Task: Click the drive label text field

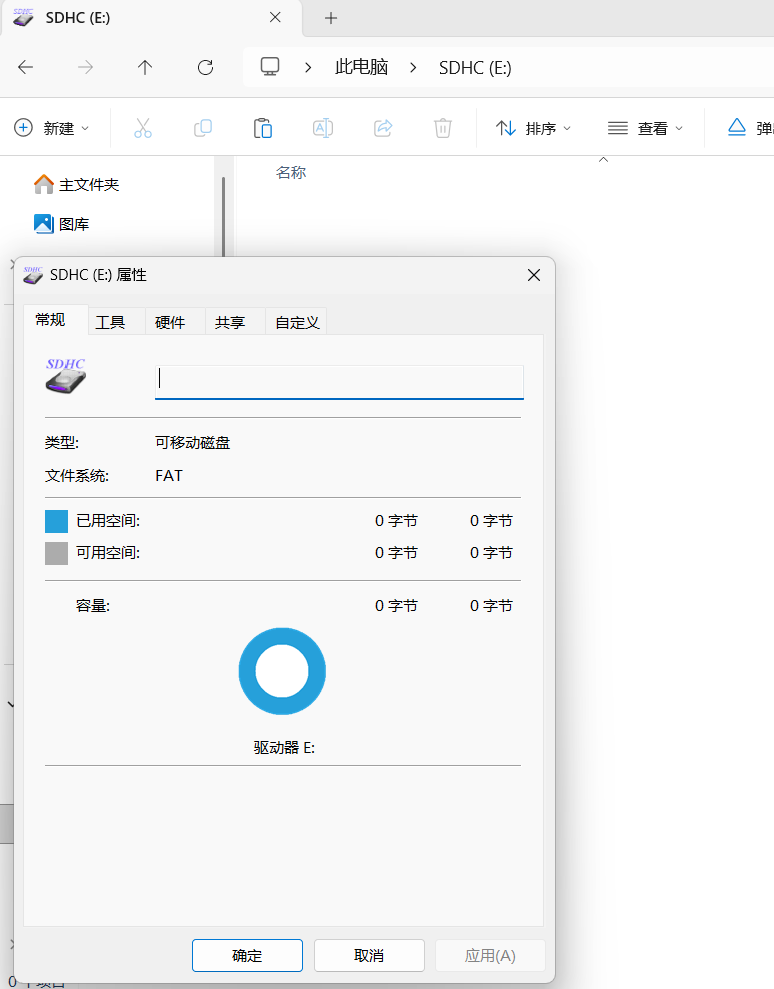Action: tap(339, 380)
